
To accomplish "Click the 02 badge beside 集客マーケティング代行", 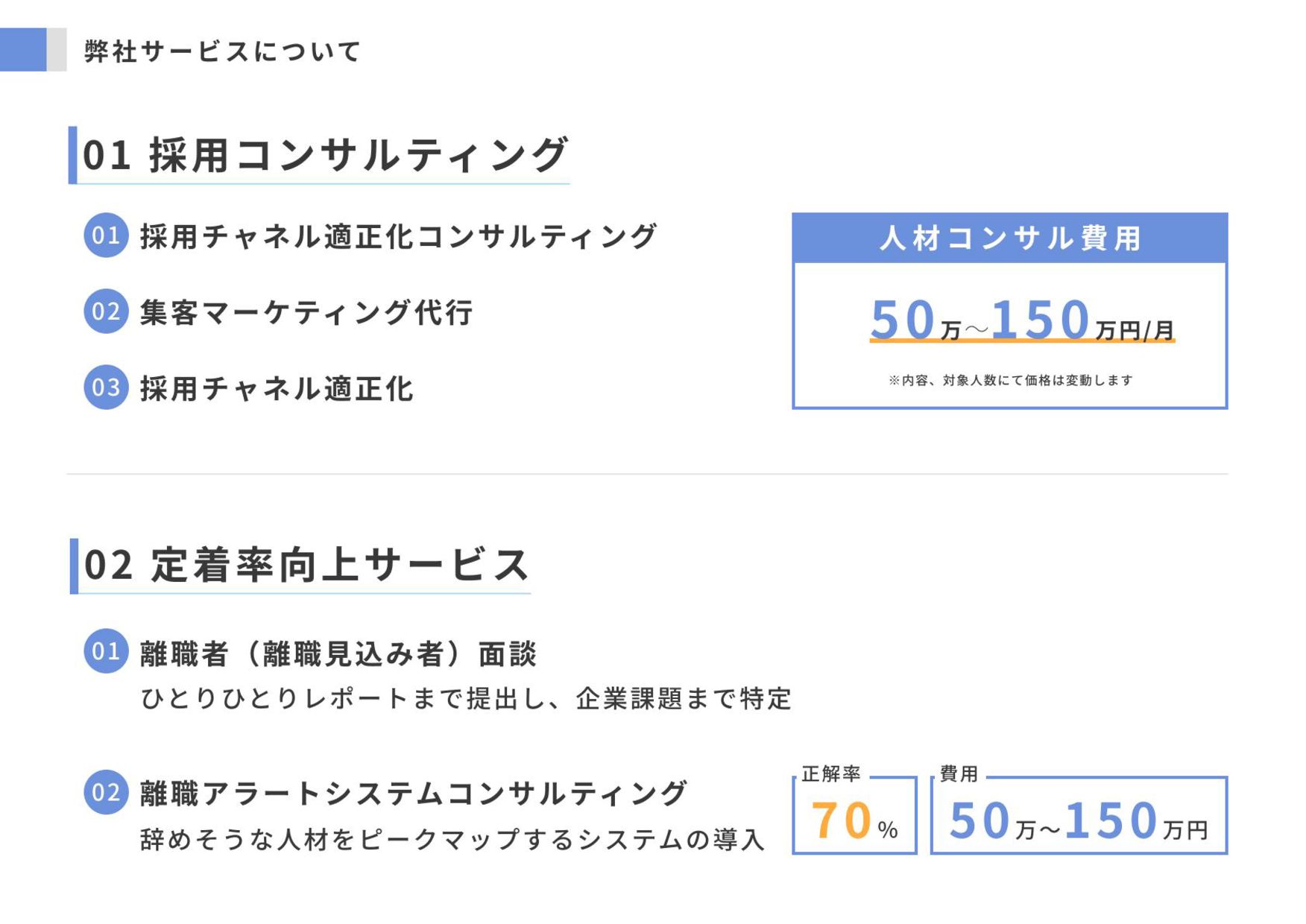I will tap(106, 311).
